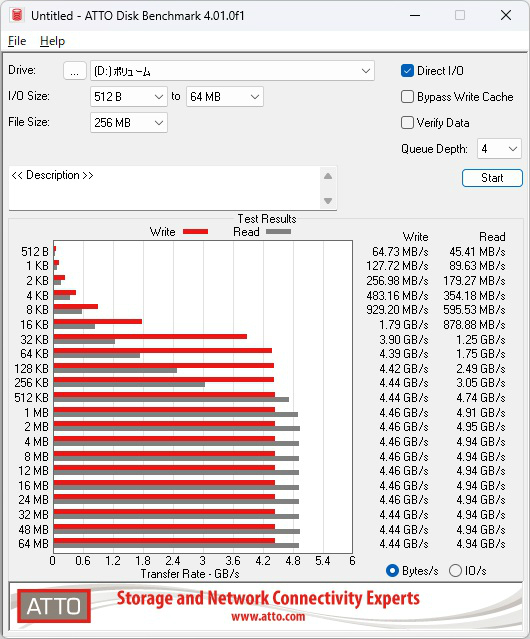Click the 45.41 MB/s read value
Screen dimensions: 530x639
pos(477,252)
